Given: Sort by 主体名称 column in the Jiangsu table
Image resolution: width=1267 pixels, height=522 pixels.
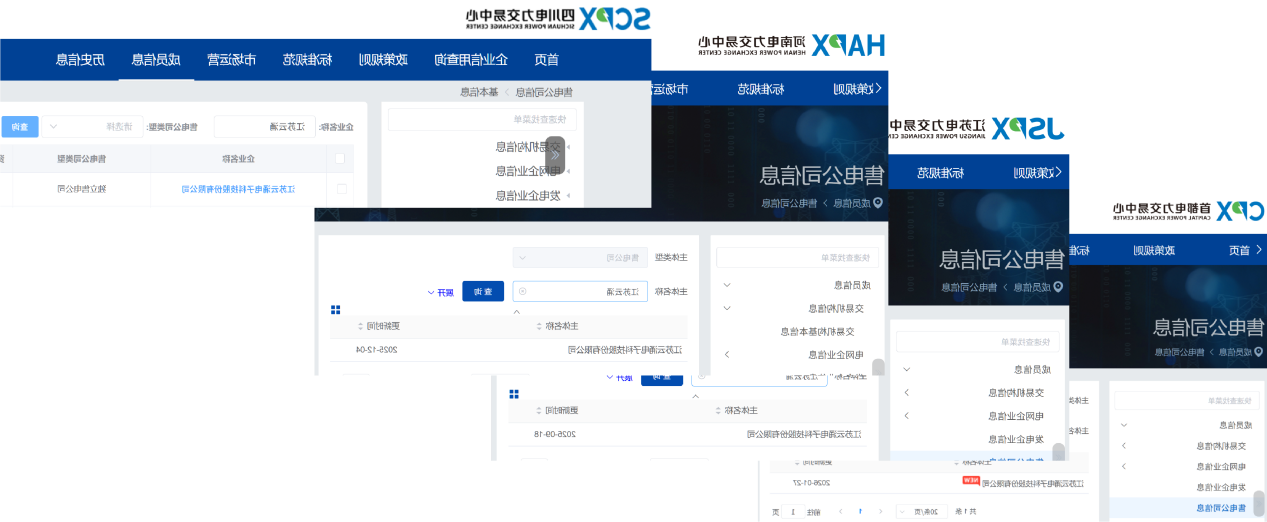Looking at the screenshot, I should point(718,410).
